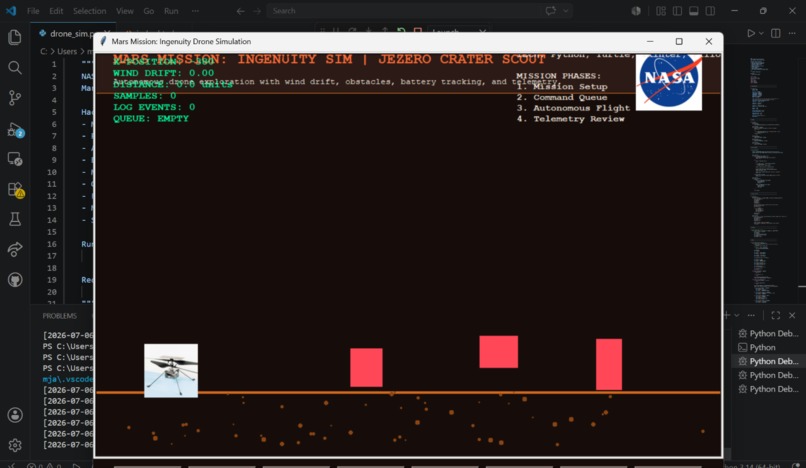
Task: Open the Selection menu
Action: tap(89, 11)
